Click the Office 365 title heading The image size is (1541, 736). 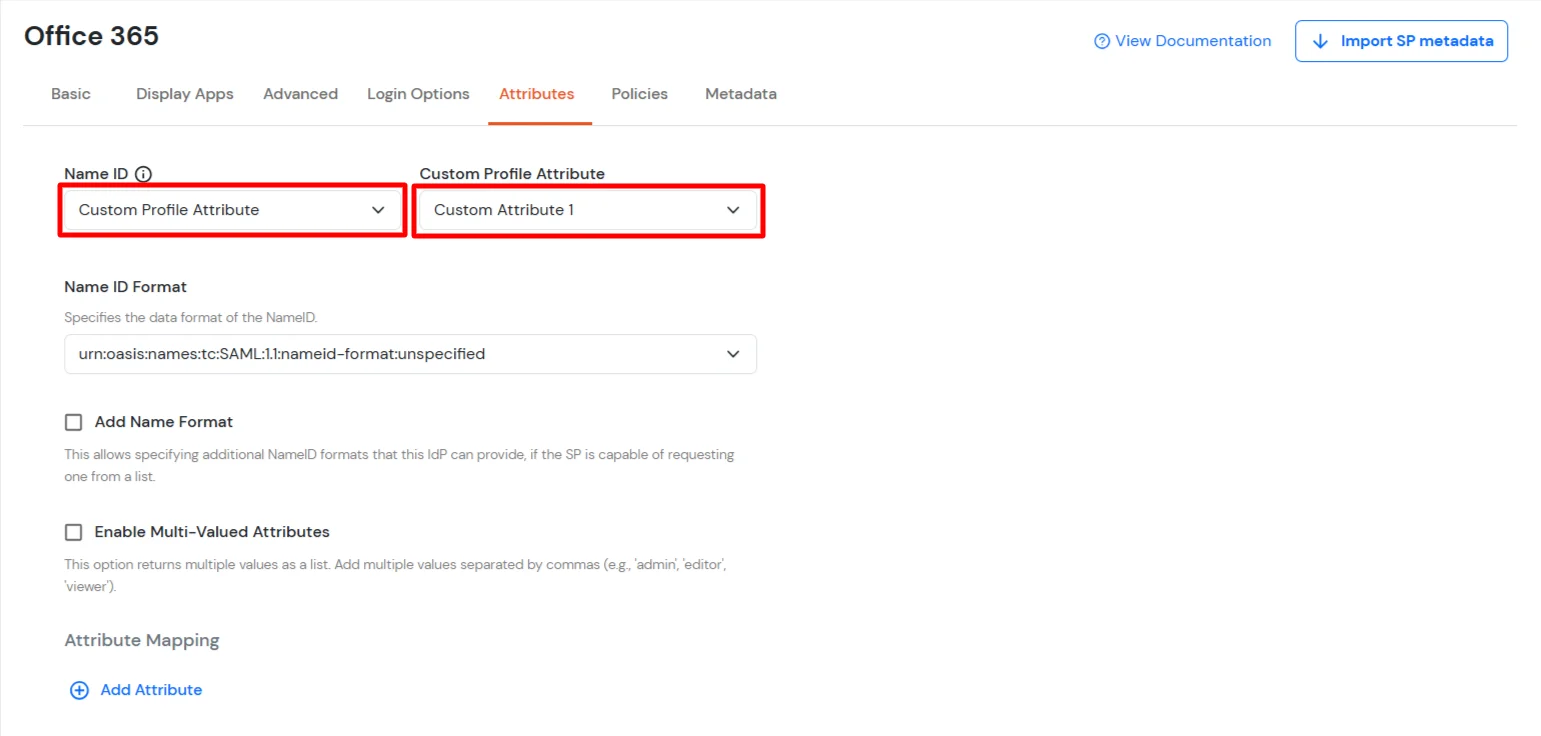[91, 35]
